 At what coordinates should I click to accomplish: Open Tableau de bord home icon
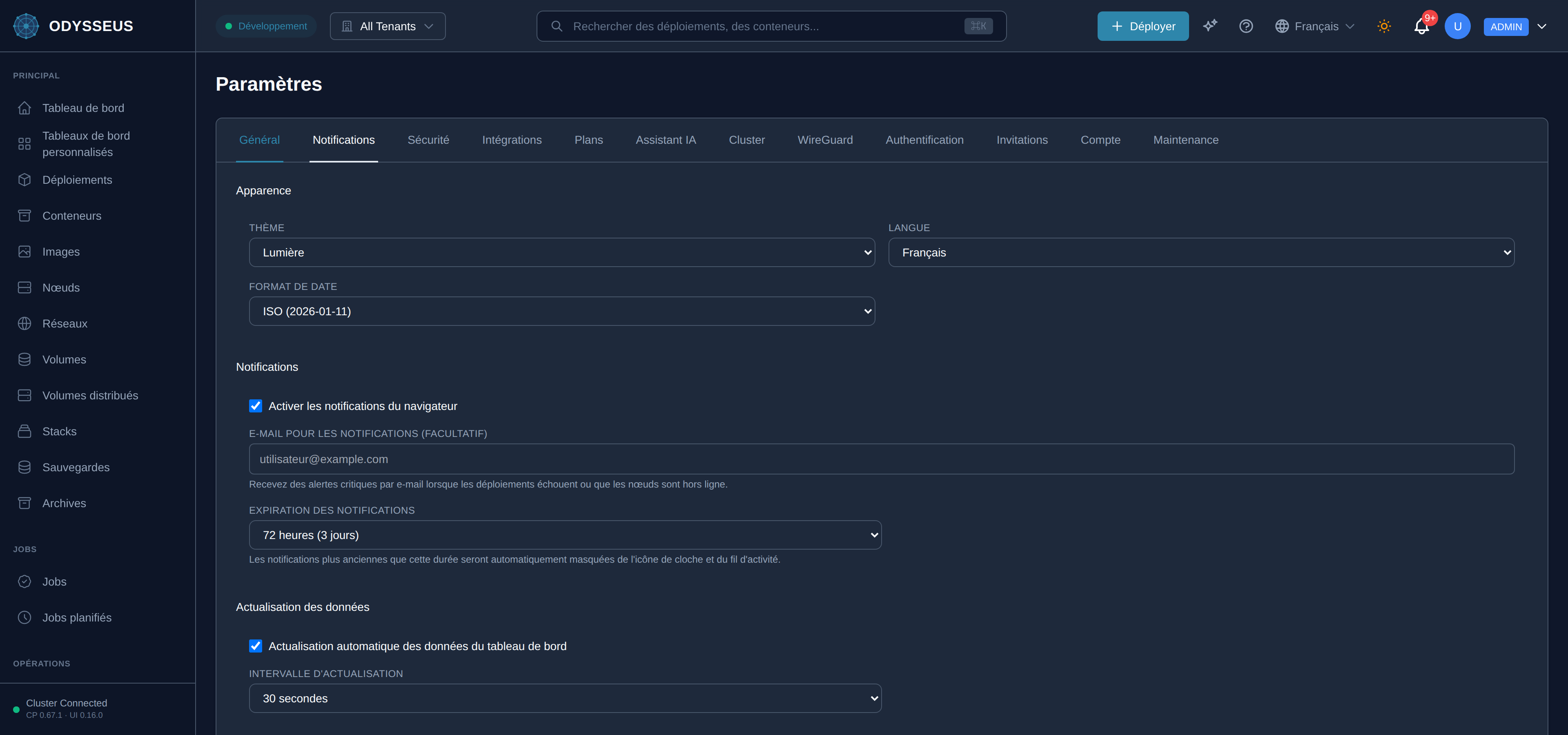click(24, 108)
